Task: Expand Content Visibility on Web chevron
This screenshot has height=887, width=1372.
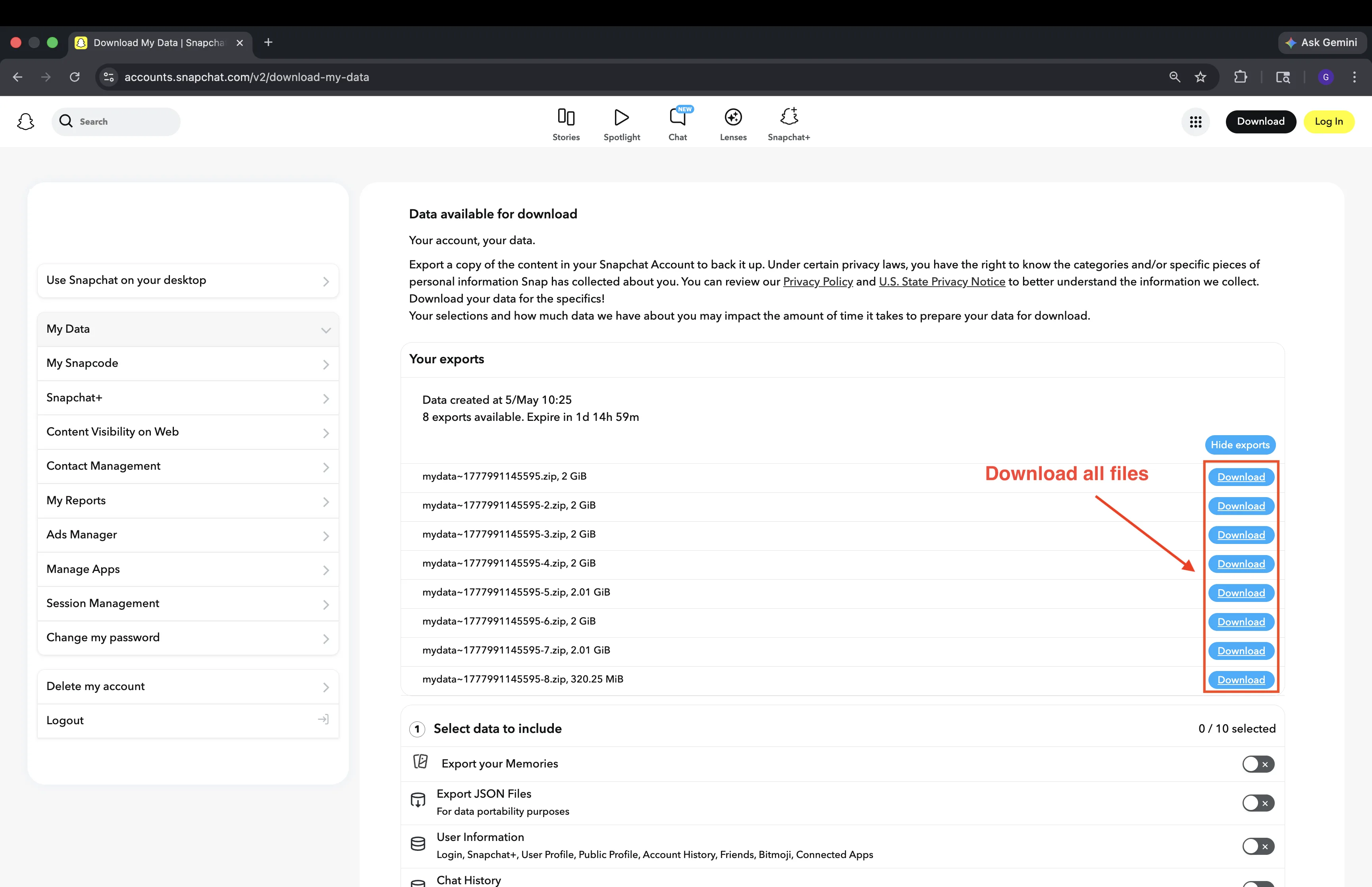Action: click(x=326, y=433)
